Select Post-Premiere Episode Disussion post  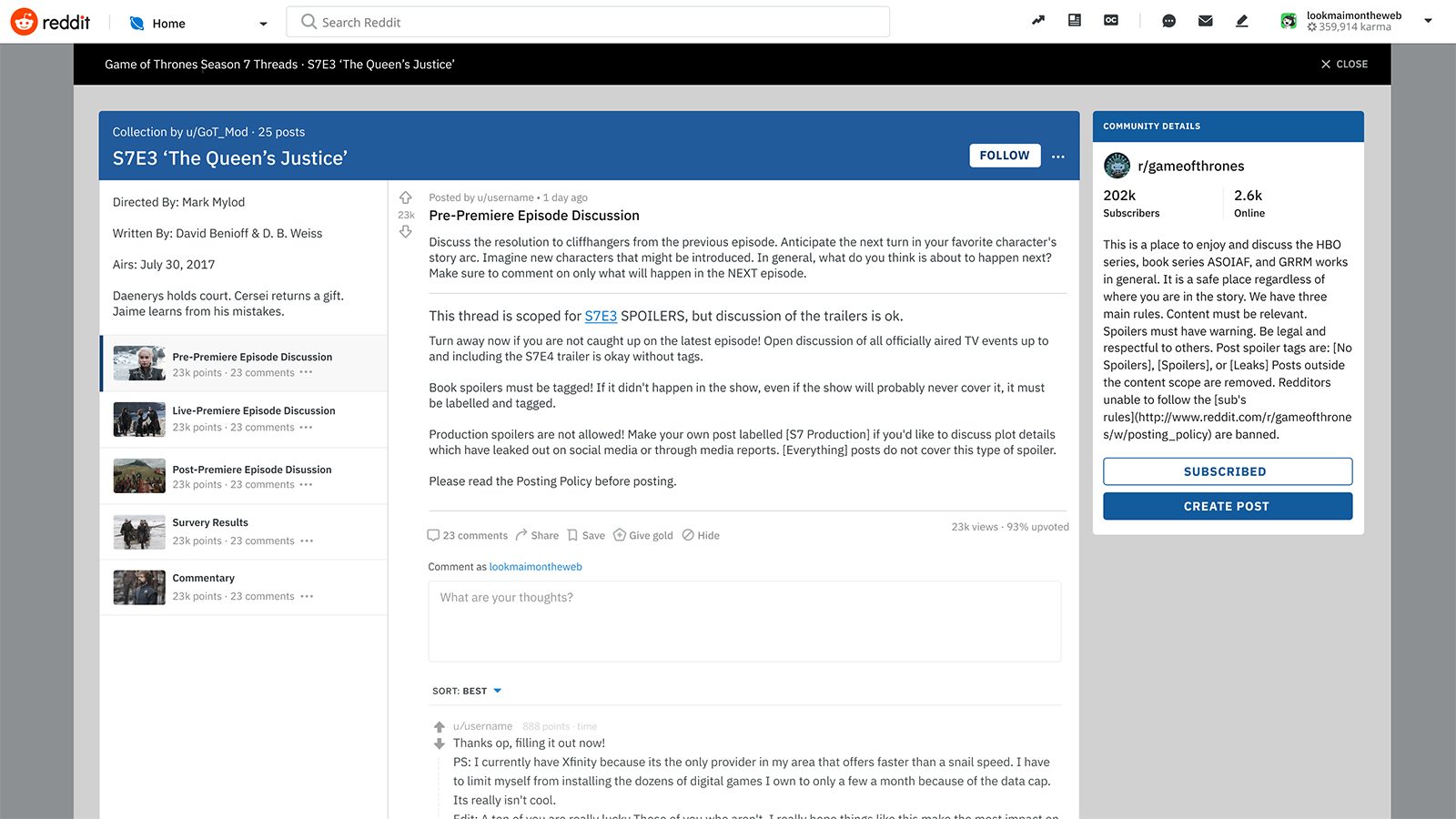[x=244, y=476]
